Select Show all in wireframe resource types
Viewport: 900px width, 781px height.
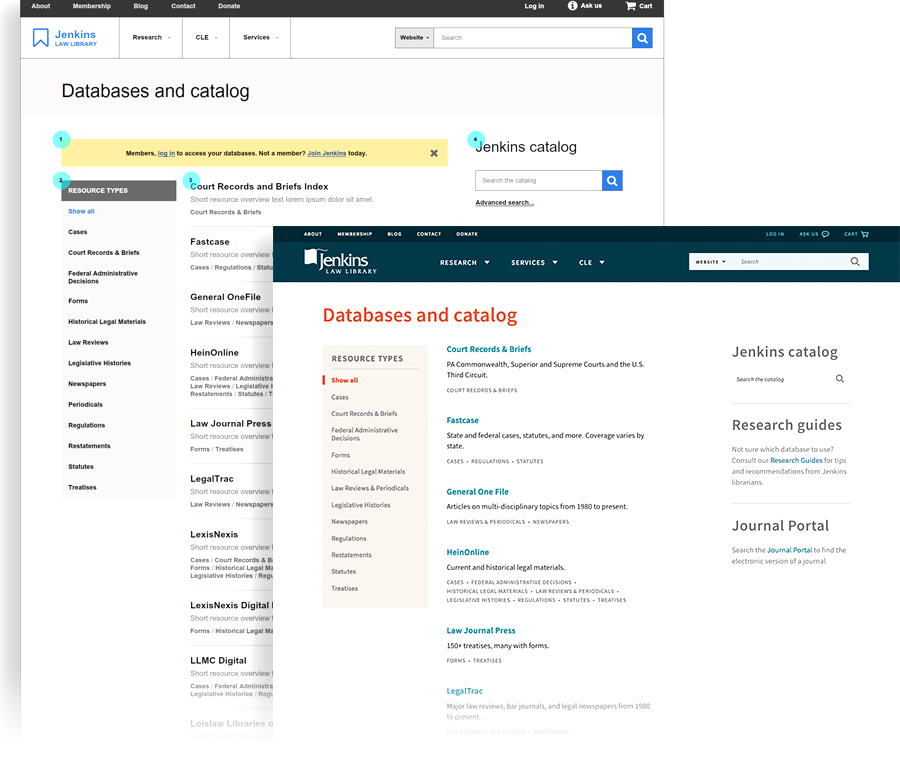82,211
